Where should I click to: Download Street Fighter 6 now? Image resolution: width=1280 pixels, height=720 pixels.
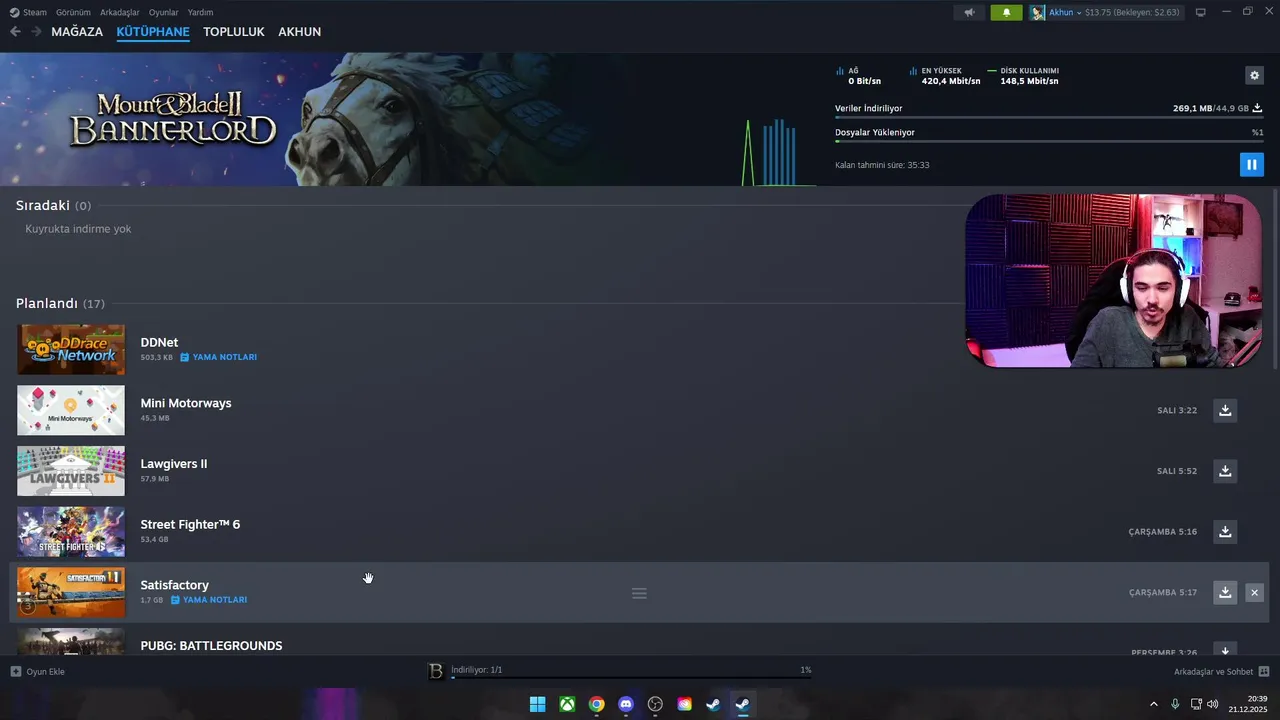tap(1225, 532)
